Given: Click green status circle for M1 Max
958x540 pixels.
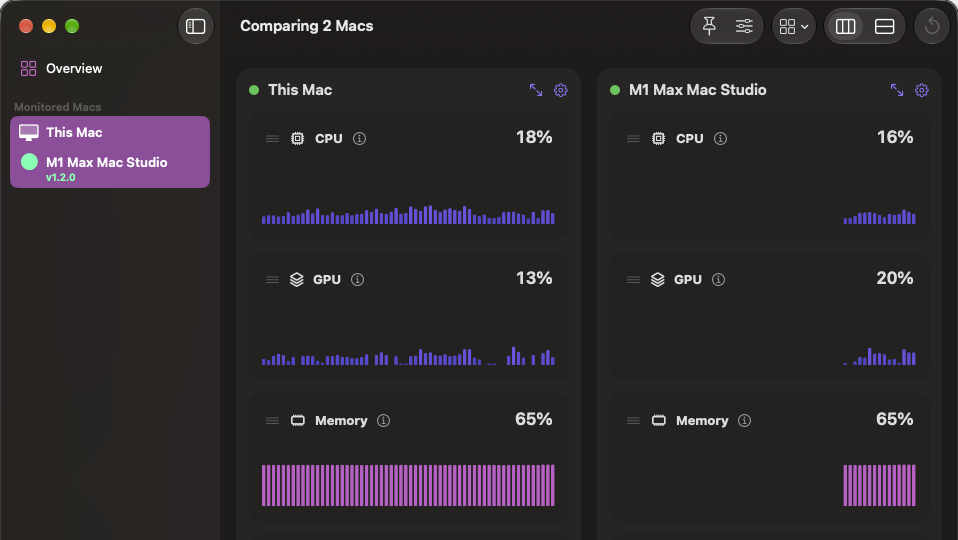Looking at the screenshot, I should 29,162.
